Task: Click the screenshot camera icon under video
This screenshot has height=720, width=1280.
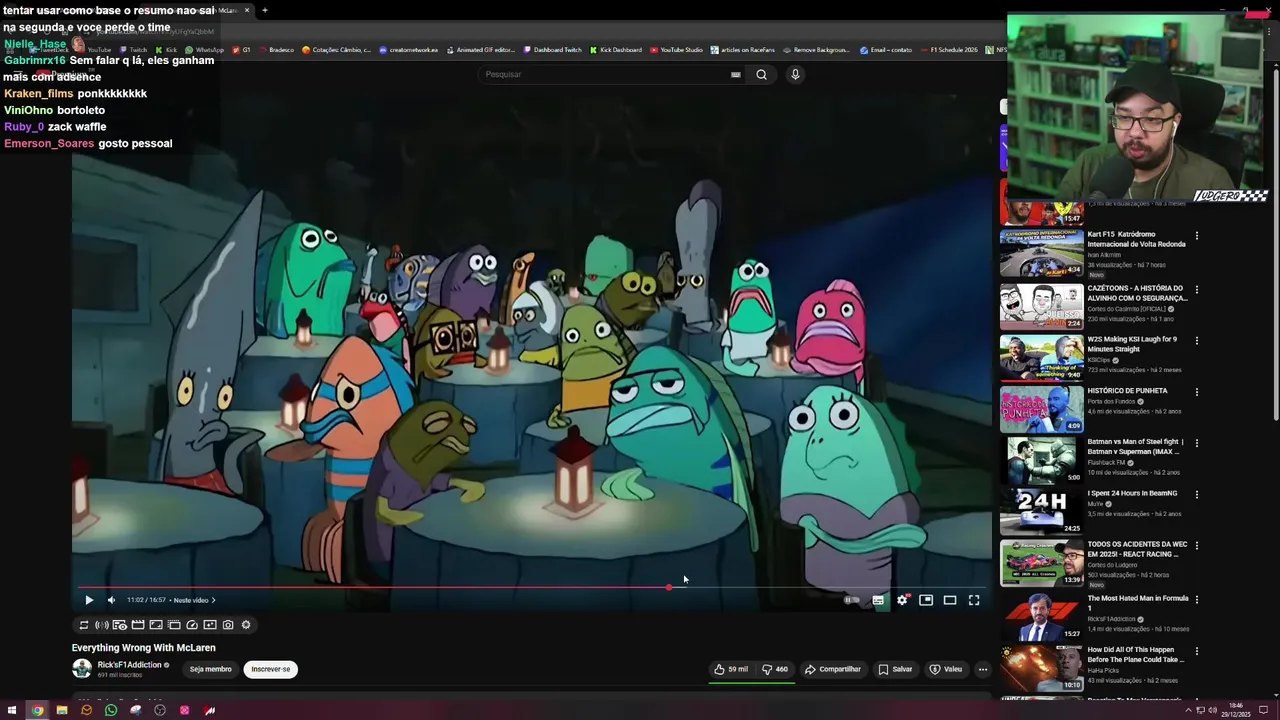Action: (x=228, y=625)
